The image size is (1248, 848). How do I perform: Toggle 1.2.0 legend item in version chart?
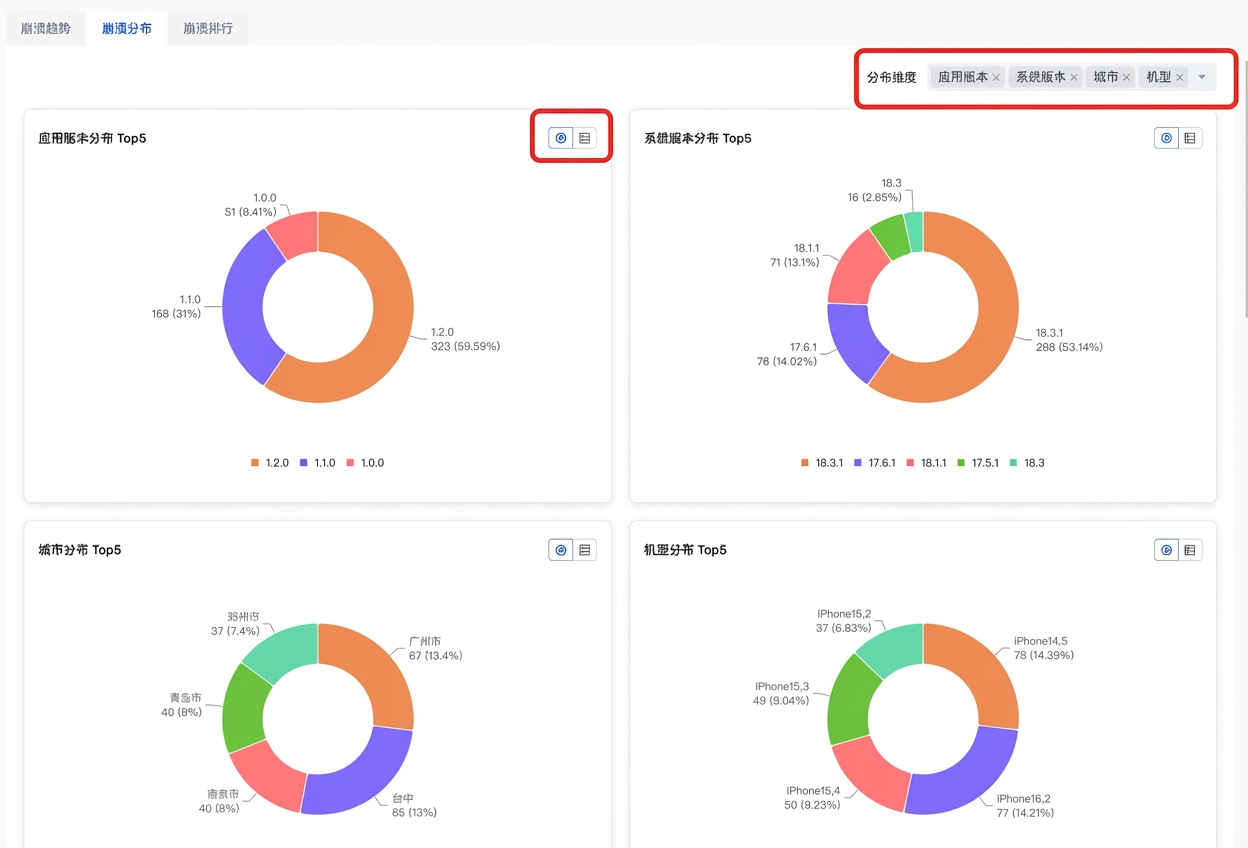[x=270, y=463]
